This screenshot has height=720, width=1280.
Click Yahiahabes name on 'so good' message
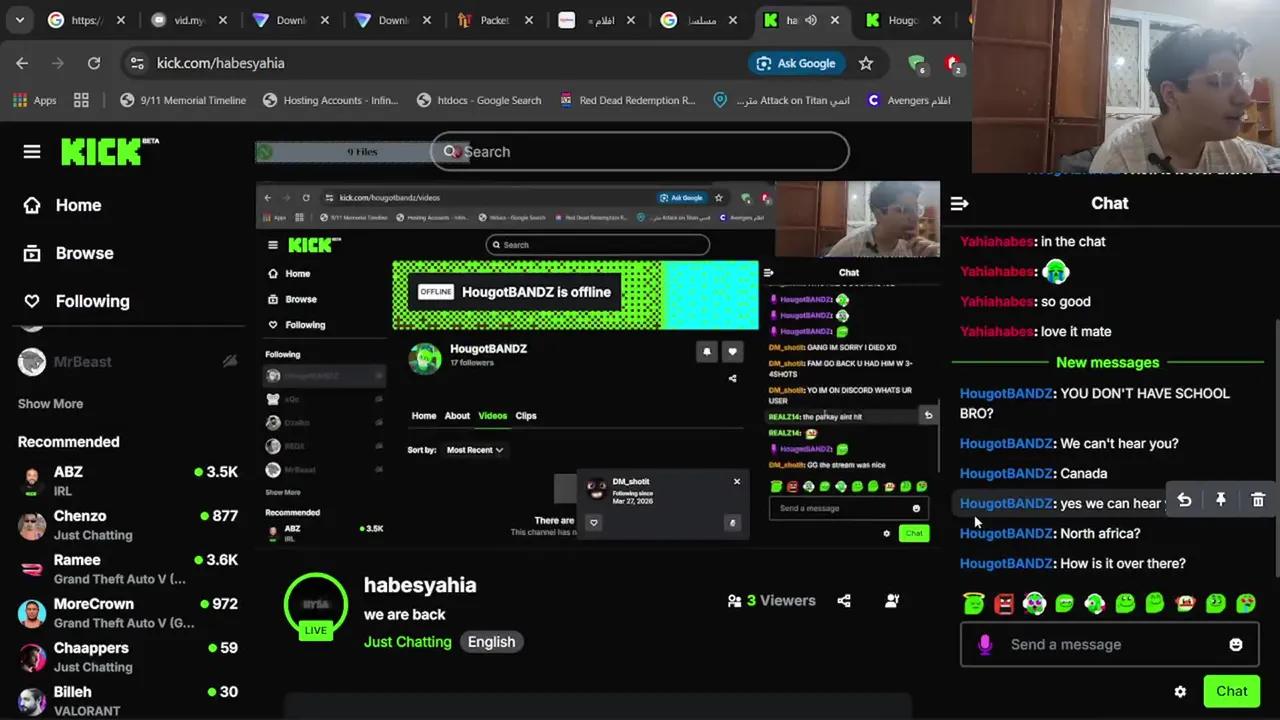[997, 302]
